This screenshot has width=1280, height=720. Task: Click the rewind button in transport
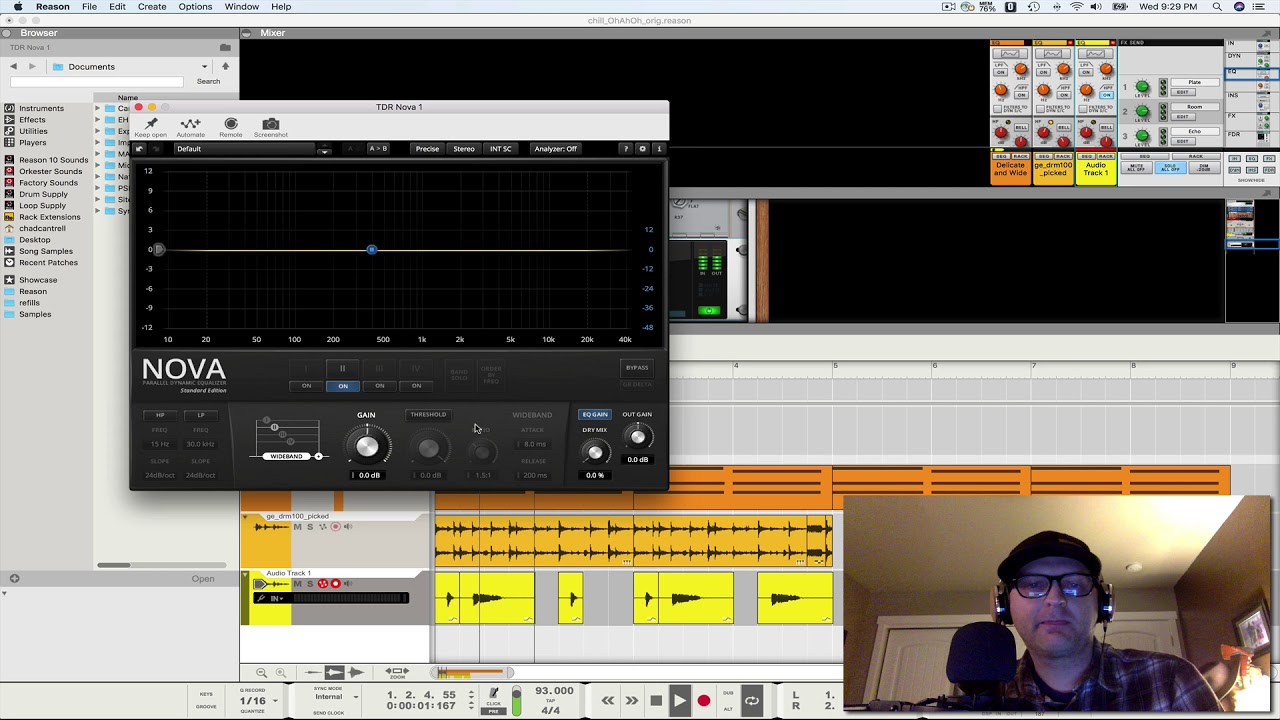pyautogui.click(x=607, y=701)
